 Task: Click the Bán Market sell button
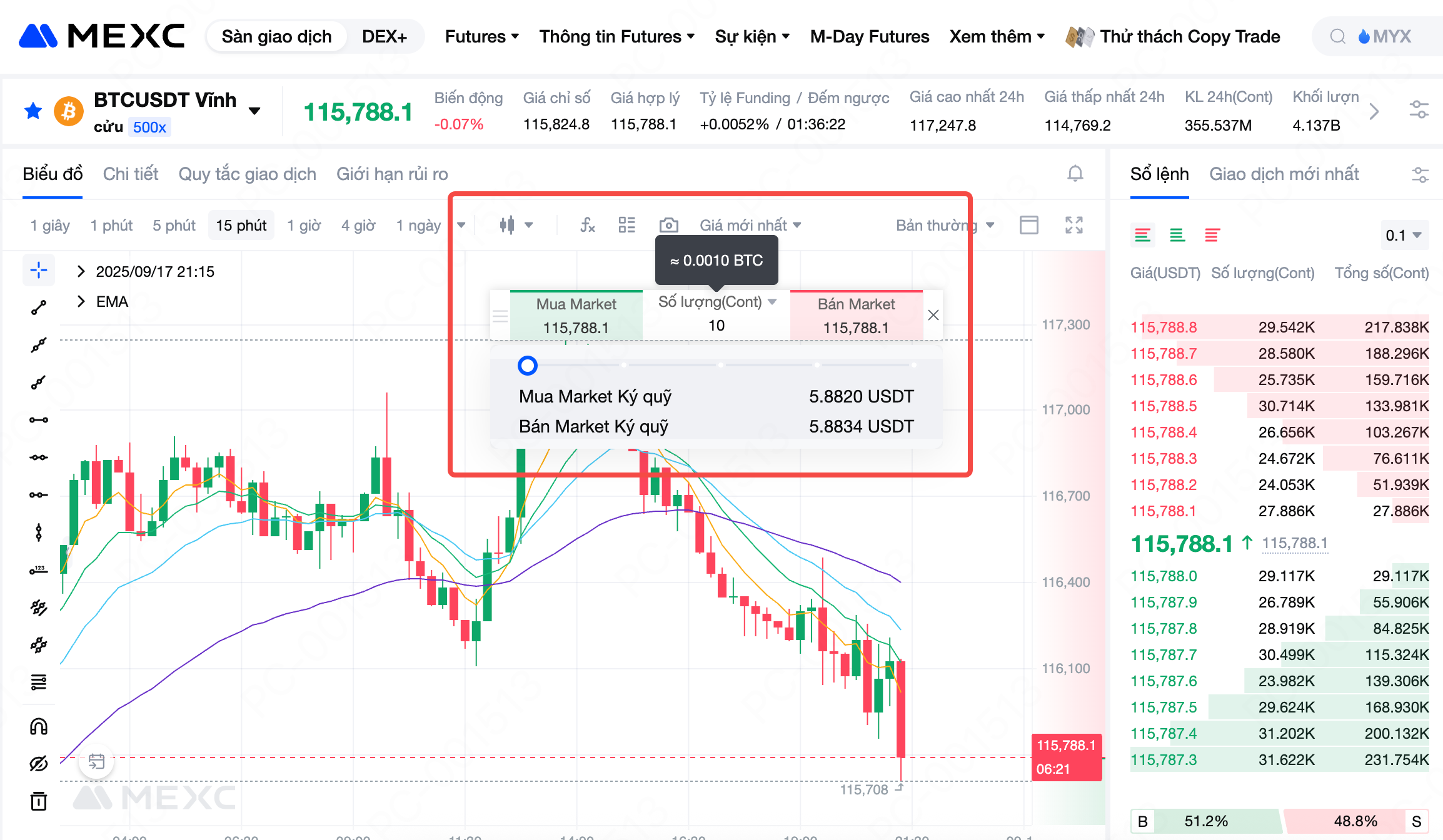pyautogui.click(x=856, y=316)
